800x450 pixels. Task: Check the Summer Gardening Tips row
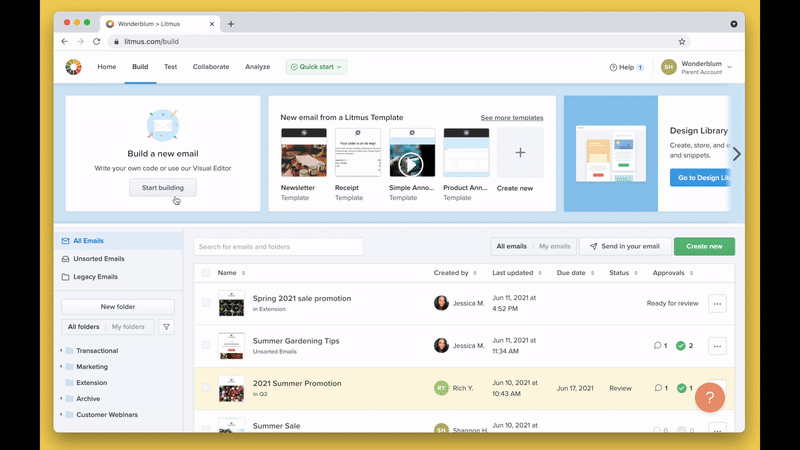[206, 345]
